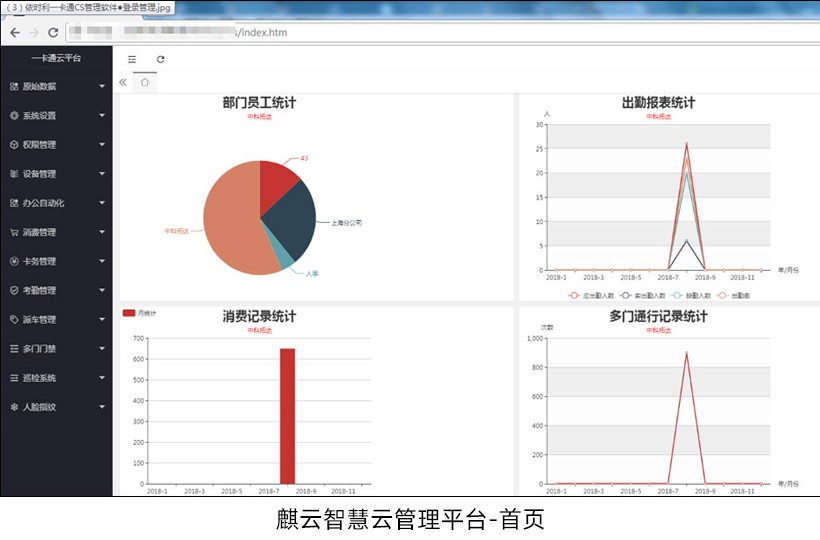Open the home tab icon
Viewport: 820px width, 540px height.
click(145, 83)
